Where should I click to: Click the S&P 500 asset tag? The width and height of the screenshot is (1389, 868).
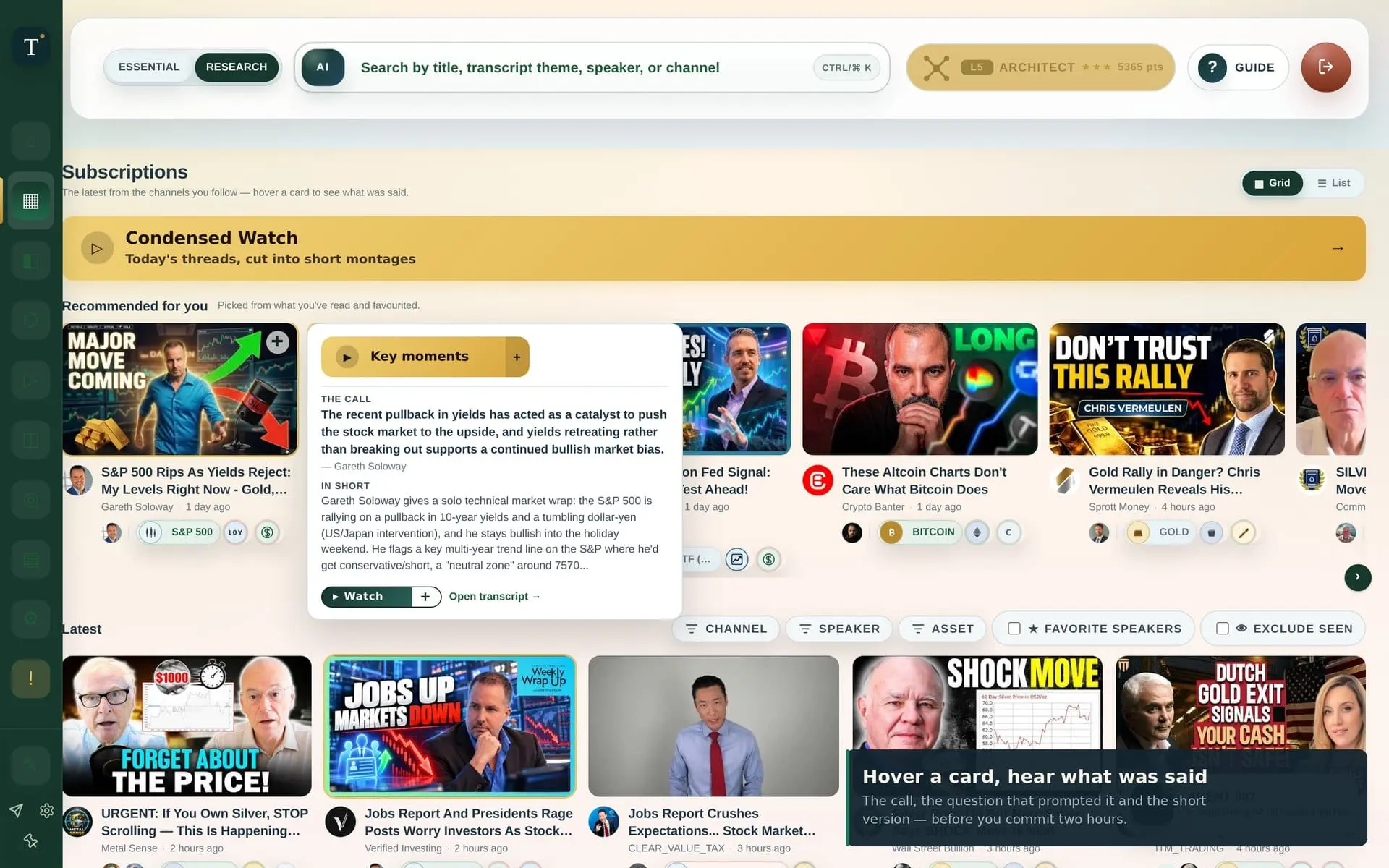(179, 532)
